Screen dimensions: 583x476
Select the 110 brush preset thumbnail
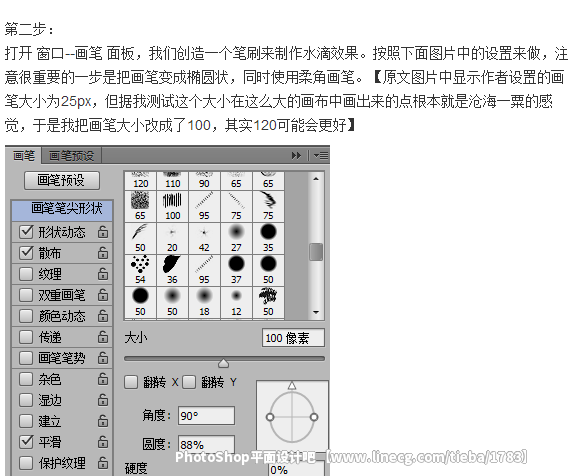173,180
